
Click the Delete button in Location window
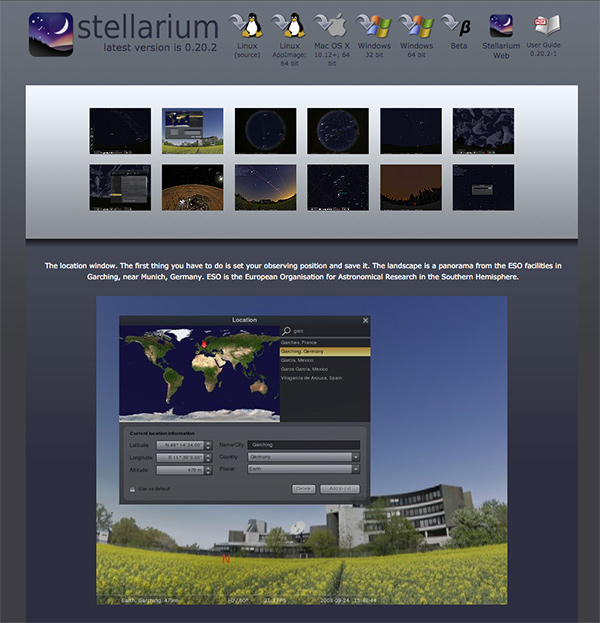[x=304, y=489]
